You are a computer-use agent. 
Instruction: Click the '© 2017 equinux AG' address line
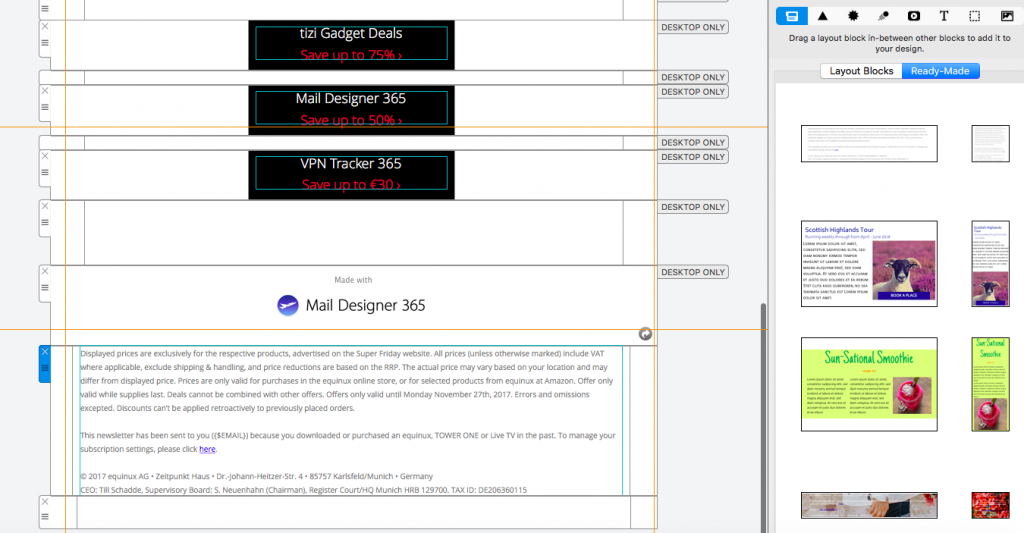257,476
